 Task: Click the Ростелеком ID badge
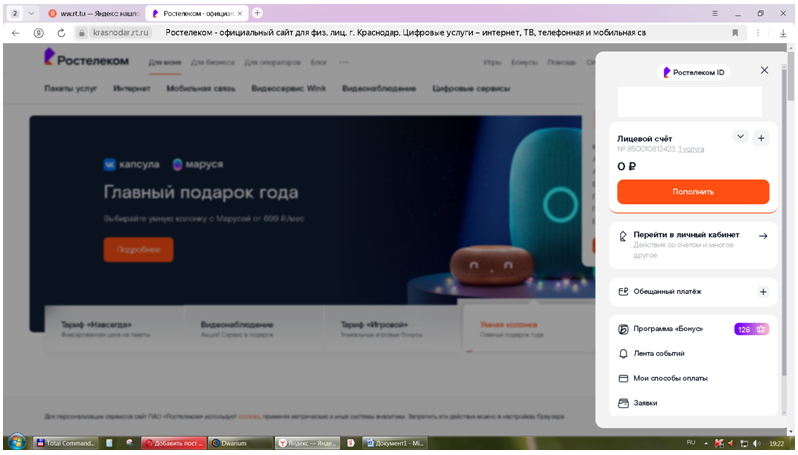[693, 72]
